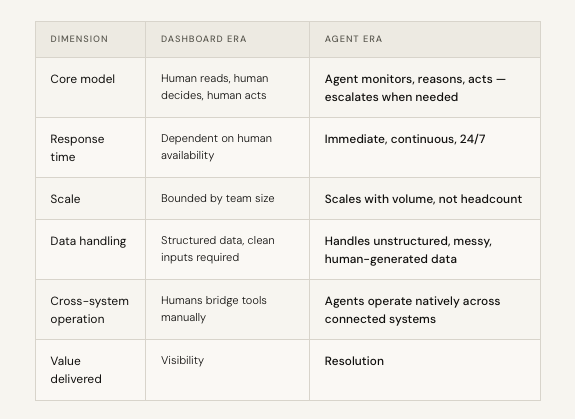Image resolution: width=575 pixels, height=419 pixels.
Task: Select the Scale row label
Action: click(x=65, y=199)
